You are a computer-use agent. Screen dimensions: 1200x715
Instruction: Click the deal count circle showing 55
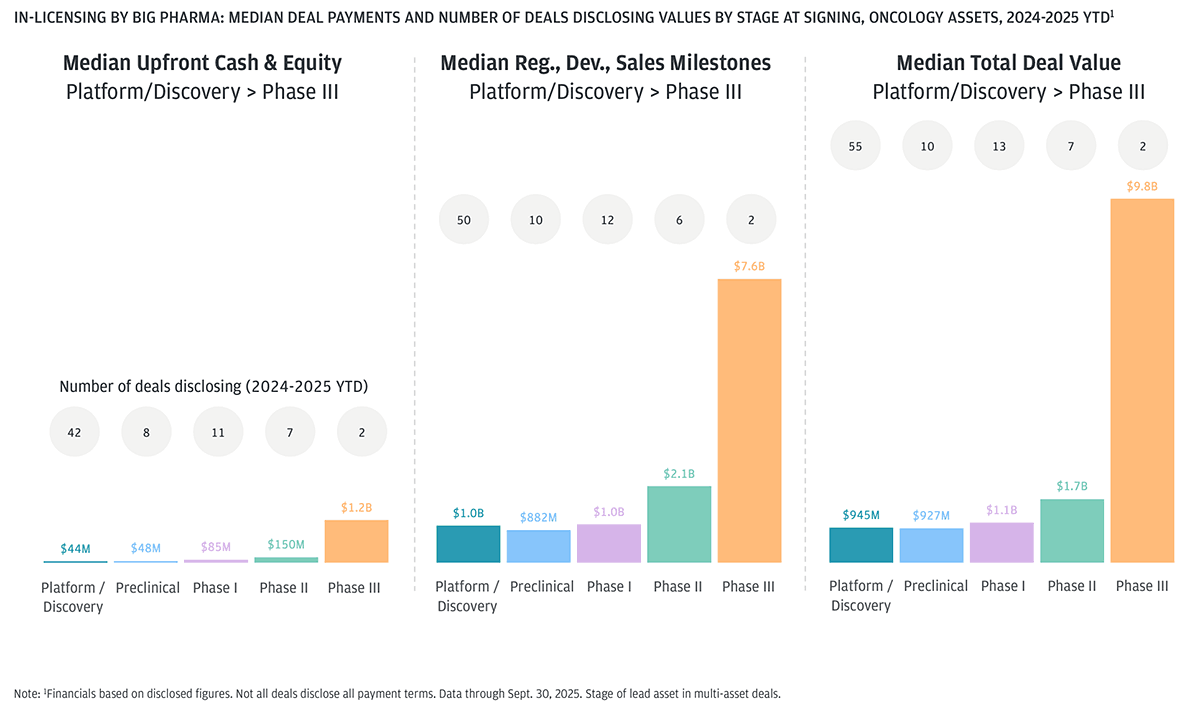click(855, 146)
